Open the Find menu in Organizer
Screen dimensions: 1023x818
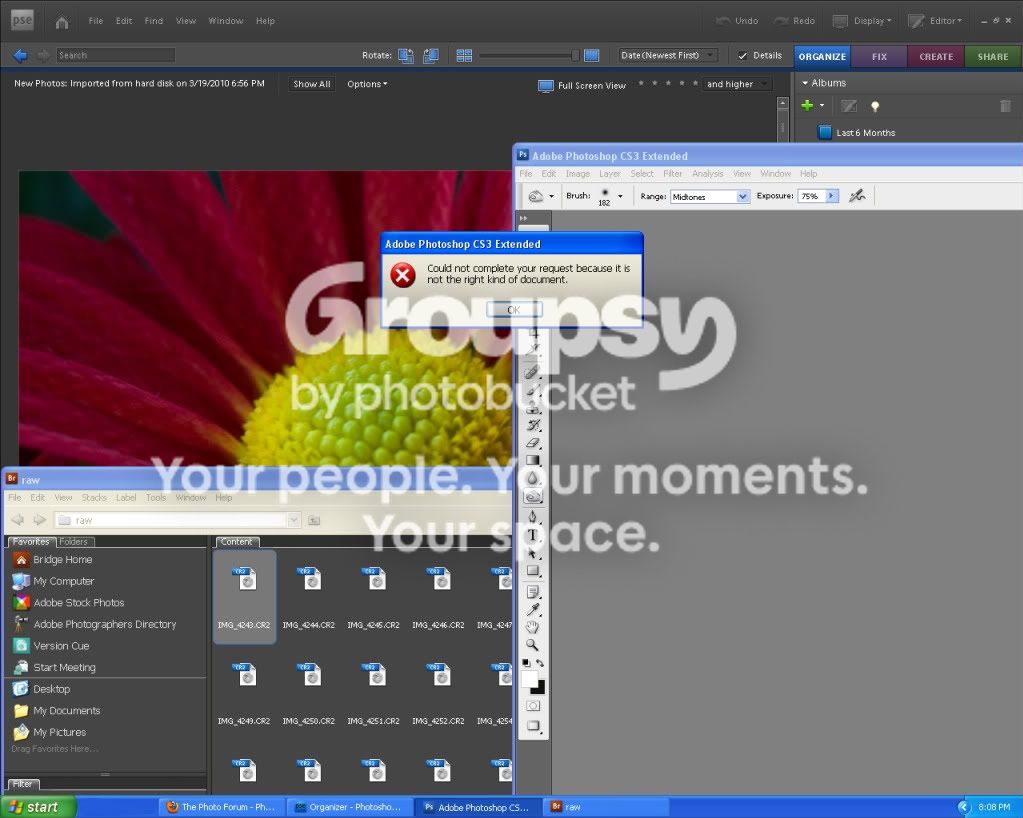[154, 21]
